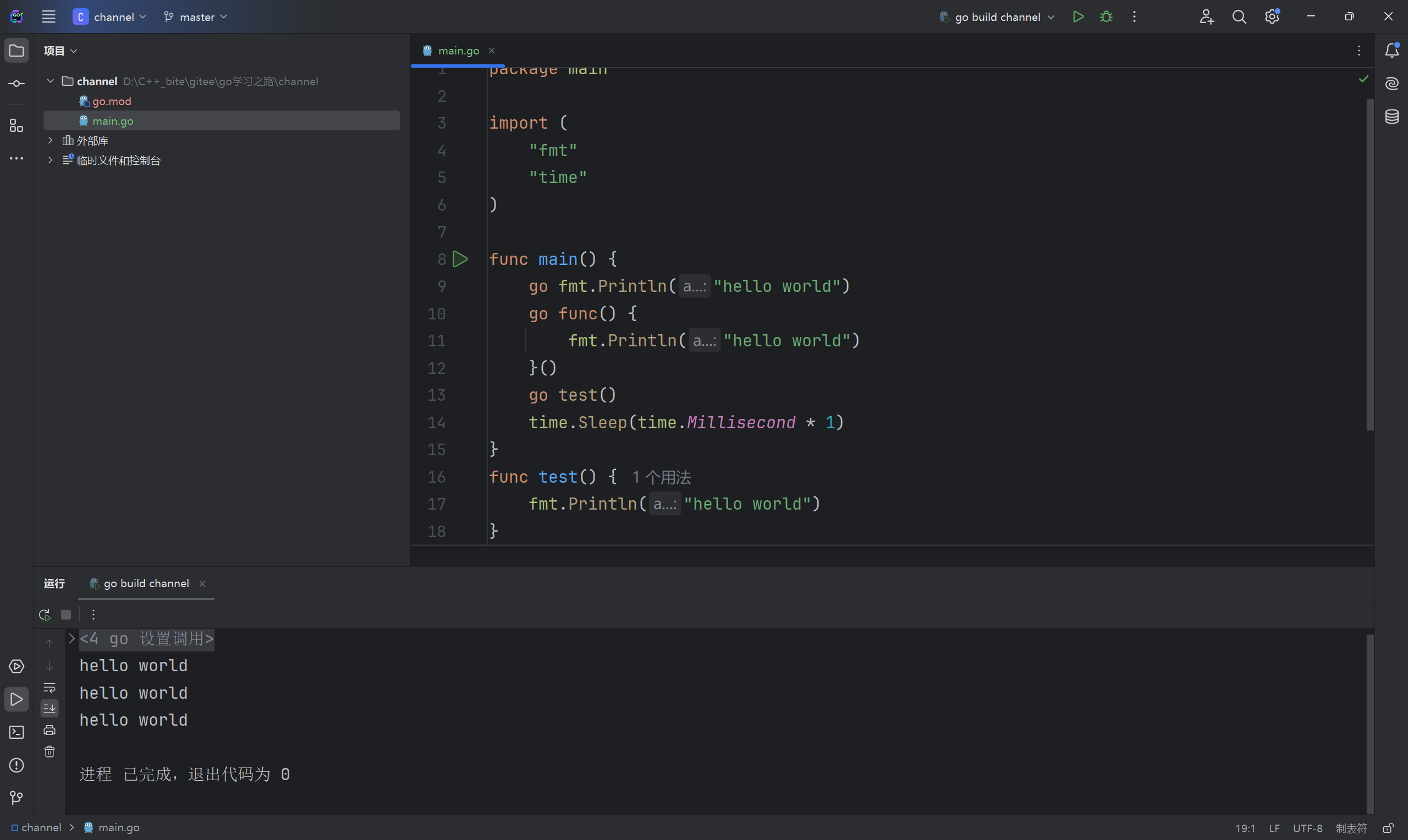Open the 项目 view selector dropdown
This screenshot has height=840, width=1408.
[x=60, y=51]
